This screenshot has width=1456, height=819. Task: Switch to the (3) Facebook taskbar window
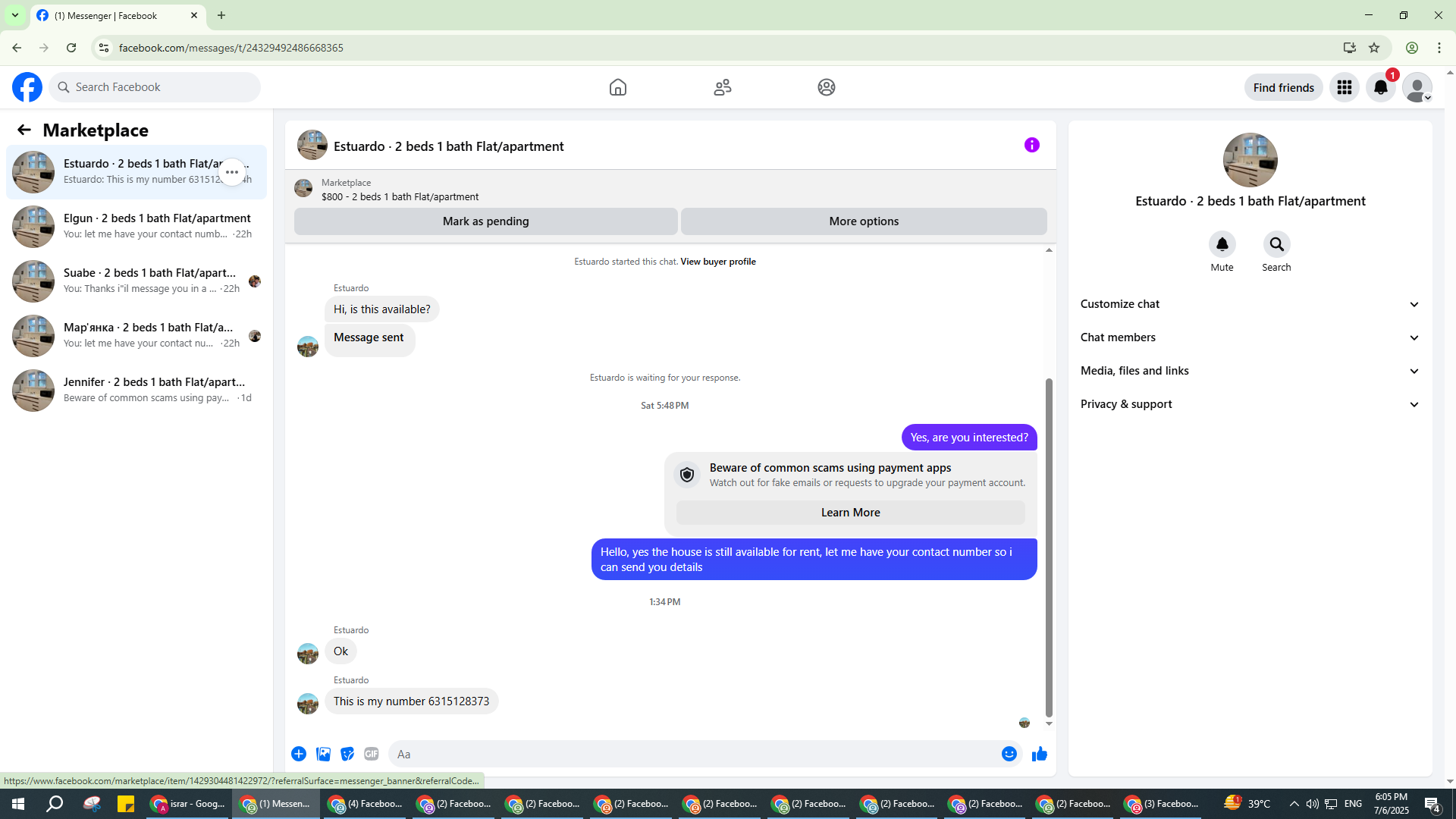coord(1163,804)
